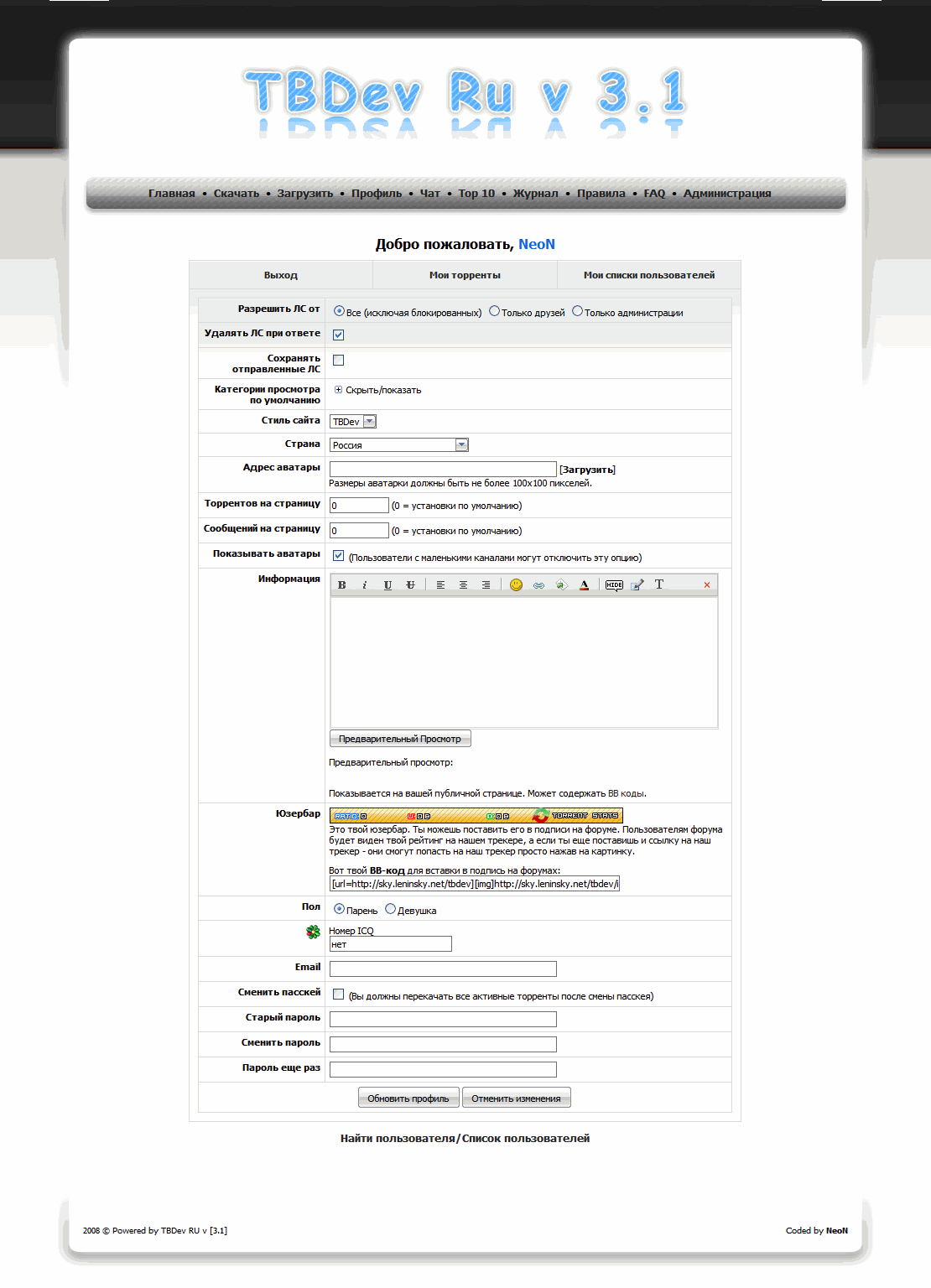Open Скачать in the navigation bar

pos(237,194)
